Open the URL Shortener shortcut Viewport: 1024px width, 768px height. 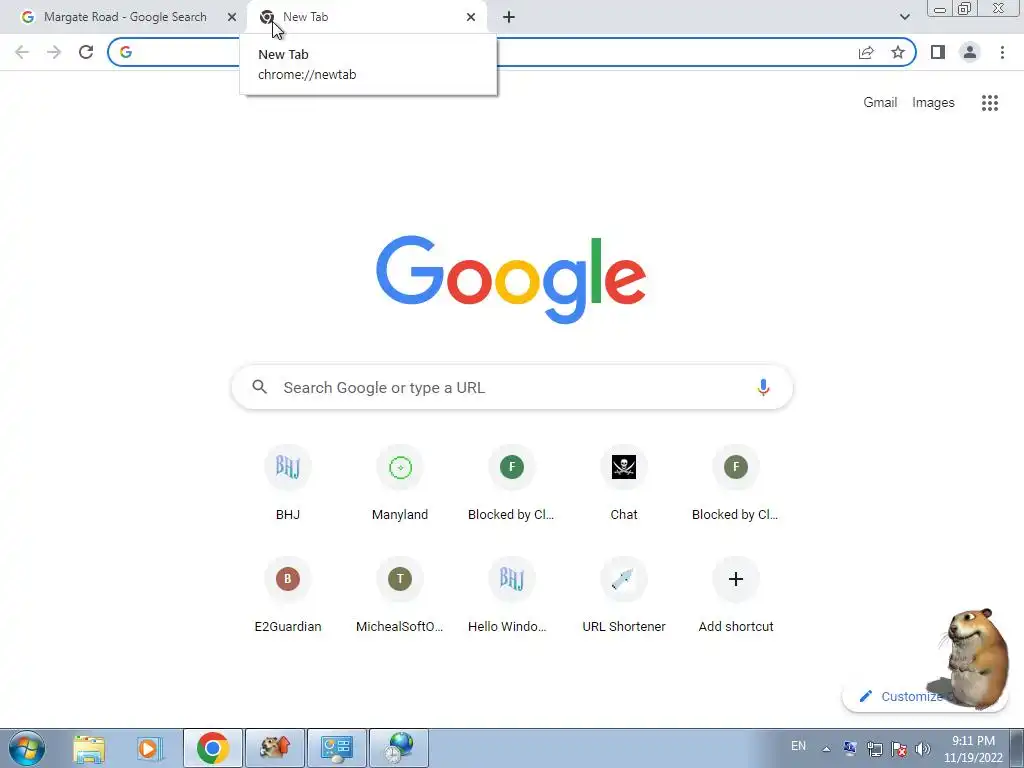tap(624, 595)
